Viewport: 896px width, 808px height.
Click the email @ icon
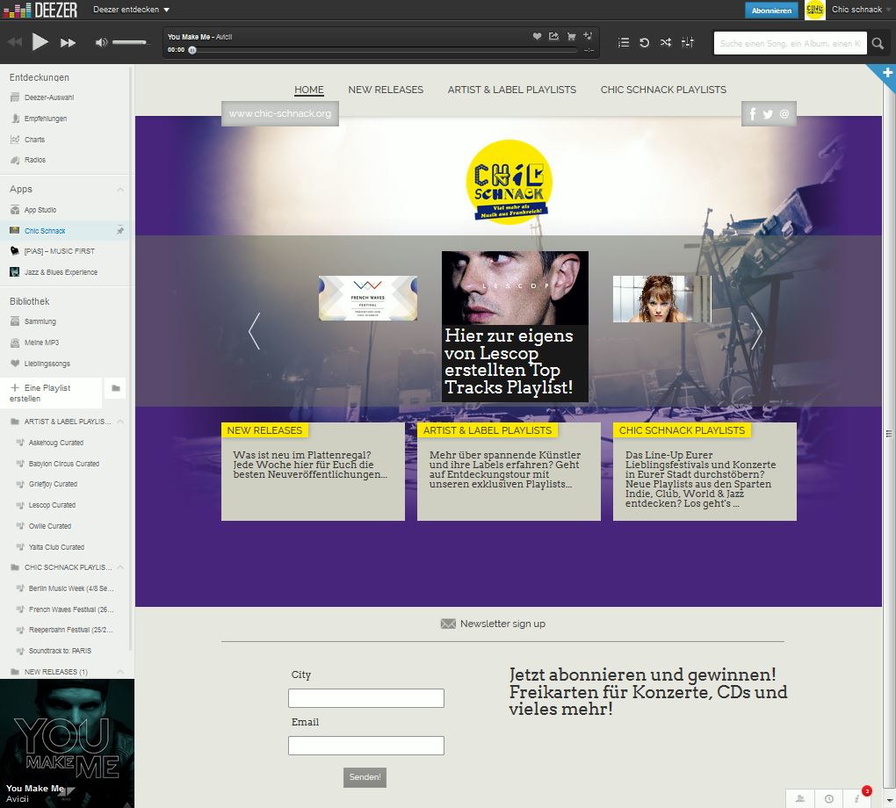(784, 114)
